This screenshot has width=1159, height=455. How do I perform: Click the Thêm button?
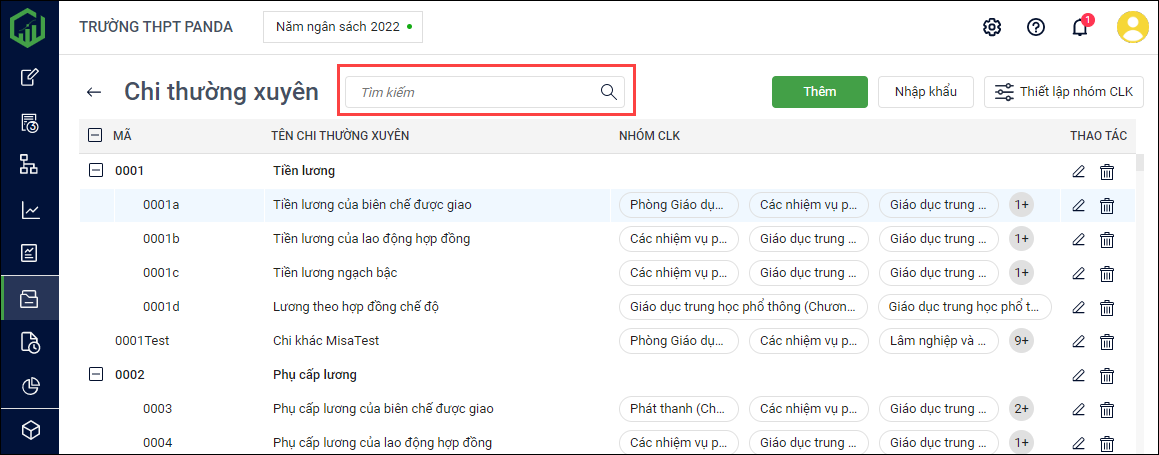(x=819, y=92)
